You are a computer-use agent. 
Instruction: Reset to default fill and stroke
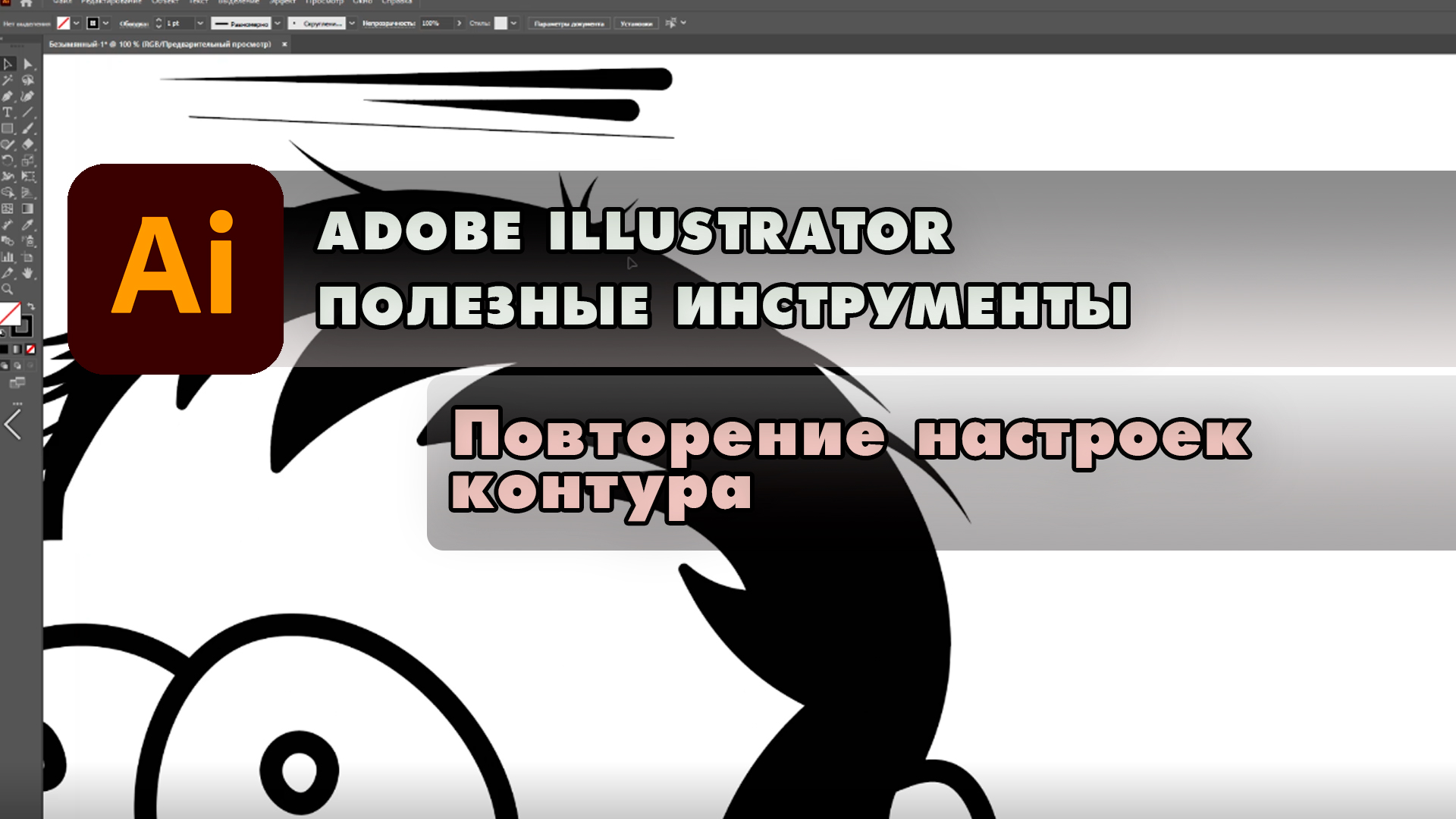[x=3, y=333]
